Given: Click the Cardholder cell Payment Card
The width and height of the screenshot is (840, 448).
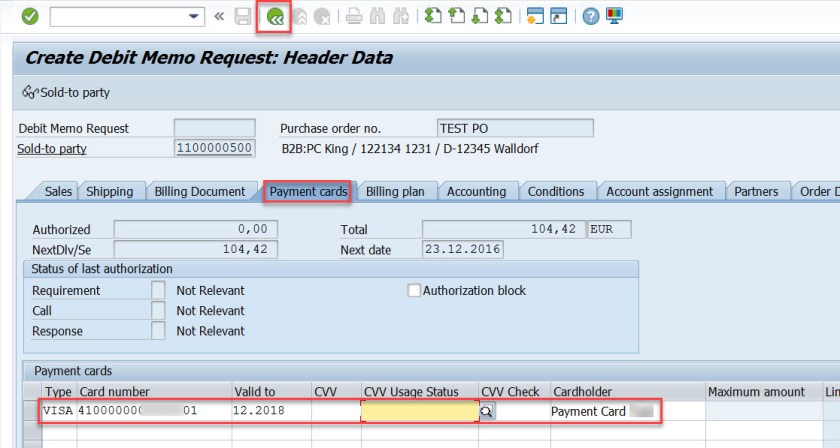Looking at the screenshot, I should 628,411.
